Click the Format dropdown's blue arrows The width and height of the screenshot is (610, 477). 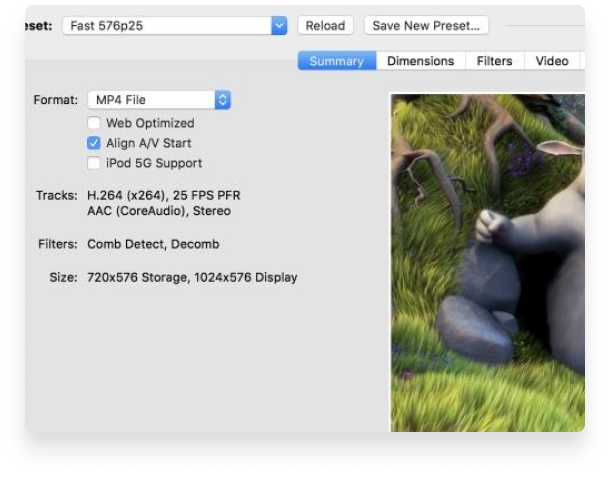click(222, 100)
